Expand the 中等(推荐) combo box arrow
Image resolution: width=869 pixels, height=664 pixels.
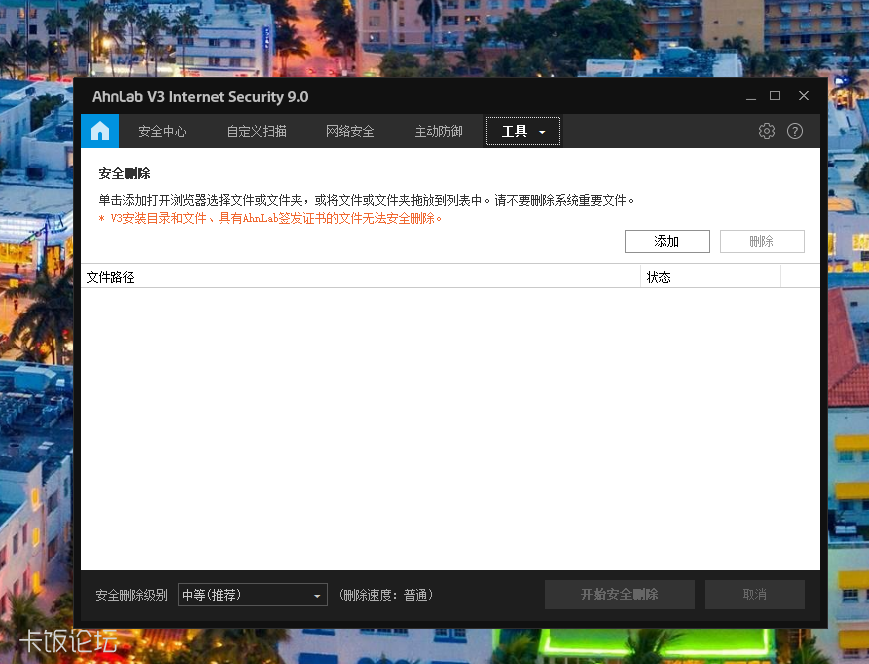point(318,594)
